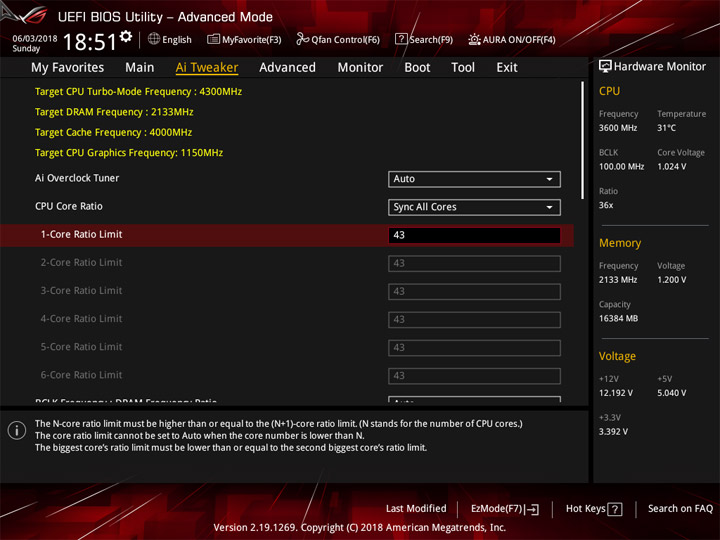Click the 3600 MHz CPU frequency value
720x540 pixels.
pyautogui.click(x=618, y=128)
